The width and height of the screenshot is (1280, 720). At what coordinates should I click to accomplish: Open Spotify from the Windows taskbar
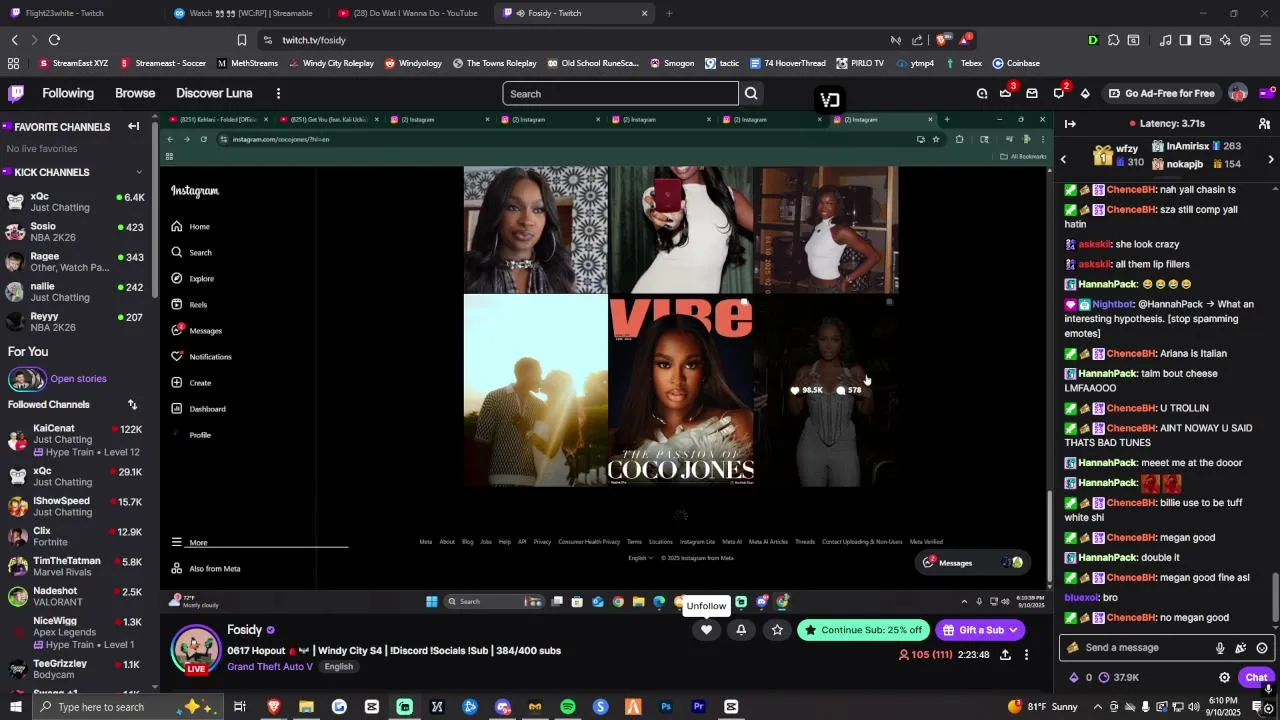(567, 707)
